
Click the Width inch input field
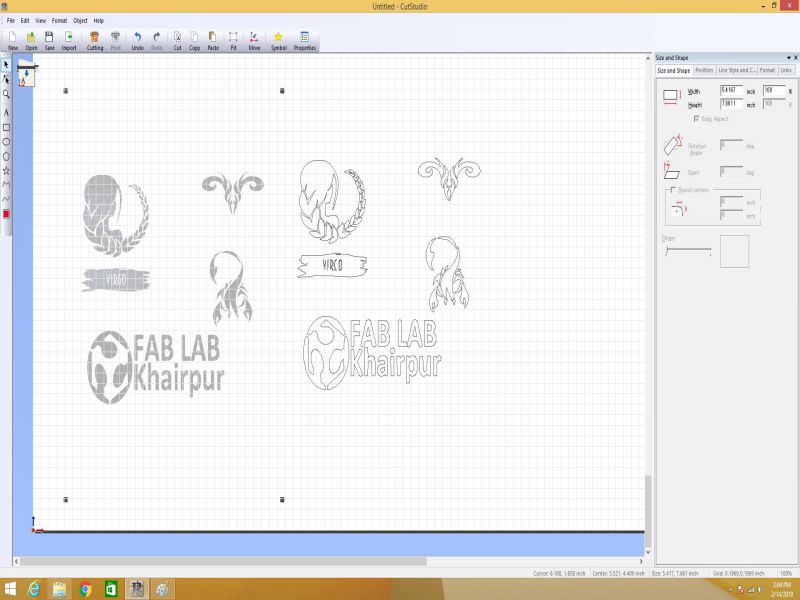pos(731,90)
